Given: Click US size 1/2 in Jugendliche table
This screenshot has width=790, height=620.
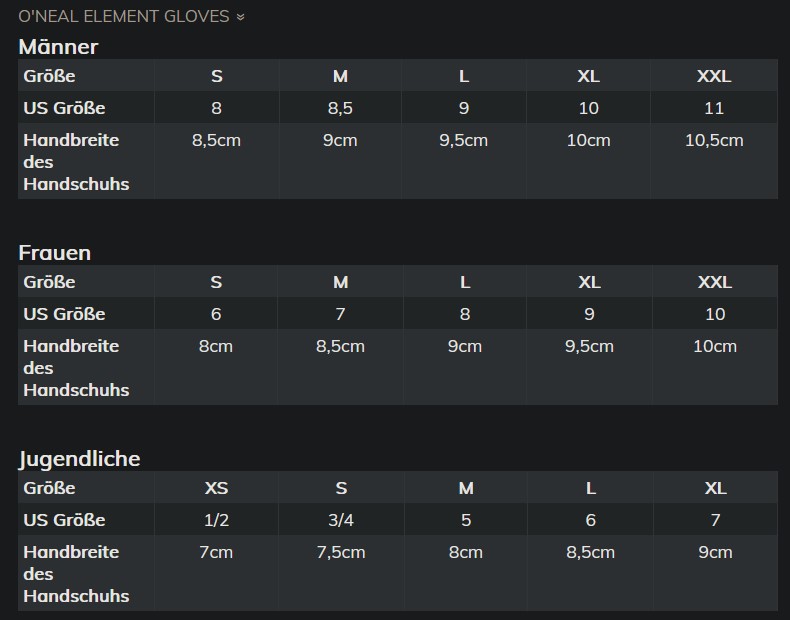Looking at the screenshot, I should click(x=216, y=520).
